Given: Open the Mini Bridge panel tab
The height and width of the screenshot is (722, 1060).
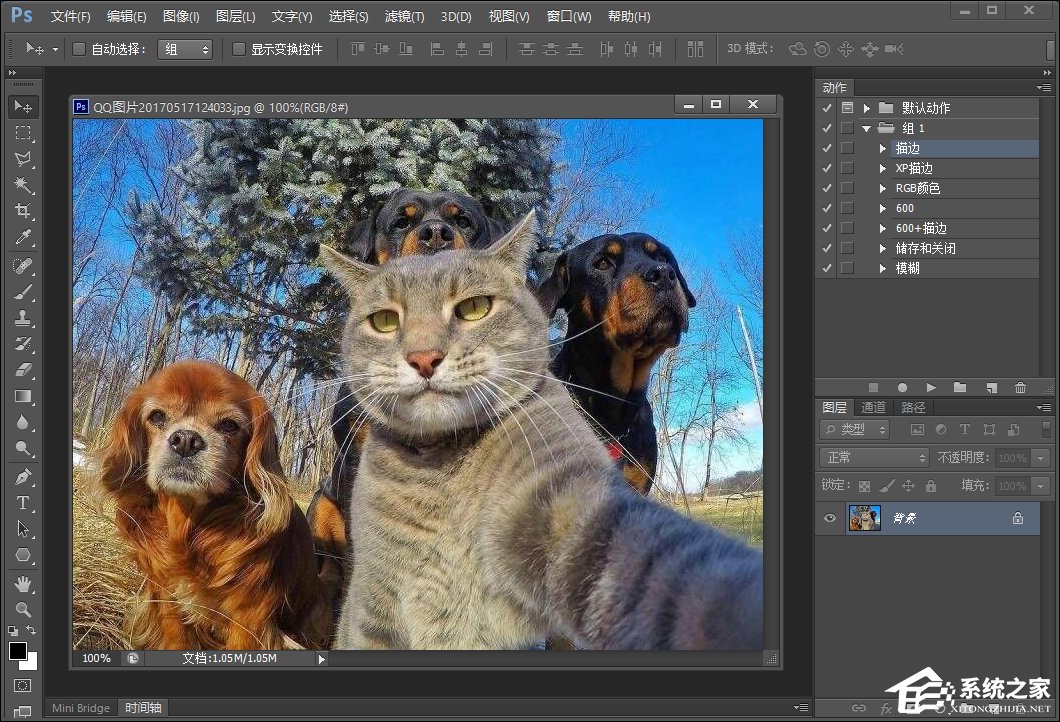Looking at the screenshot, I should click(x=81, y=708).
